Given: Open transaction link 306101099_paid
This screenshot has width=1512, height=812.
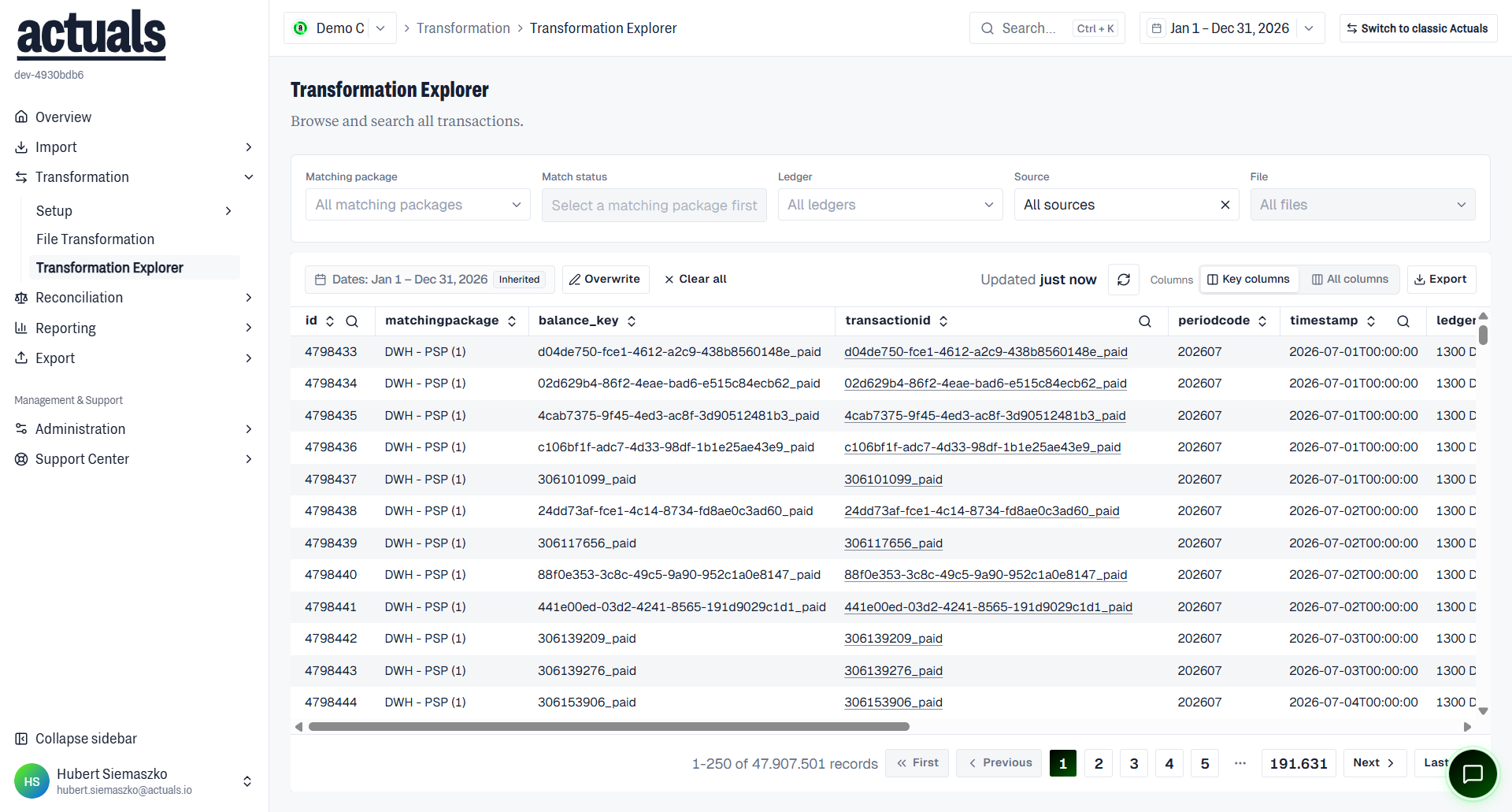Looking at the screenshot, I should [x=893, y=480].
